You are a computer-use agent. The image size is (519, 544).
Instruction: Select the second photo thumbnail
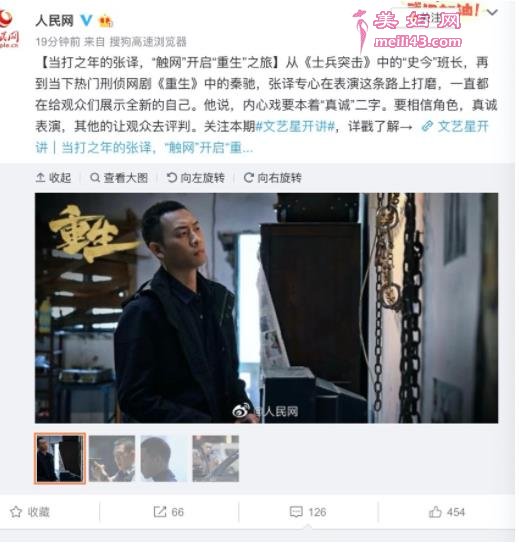(x=112, y=458)
